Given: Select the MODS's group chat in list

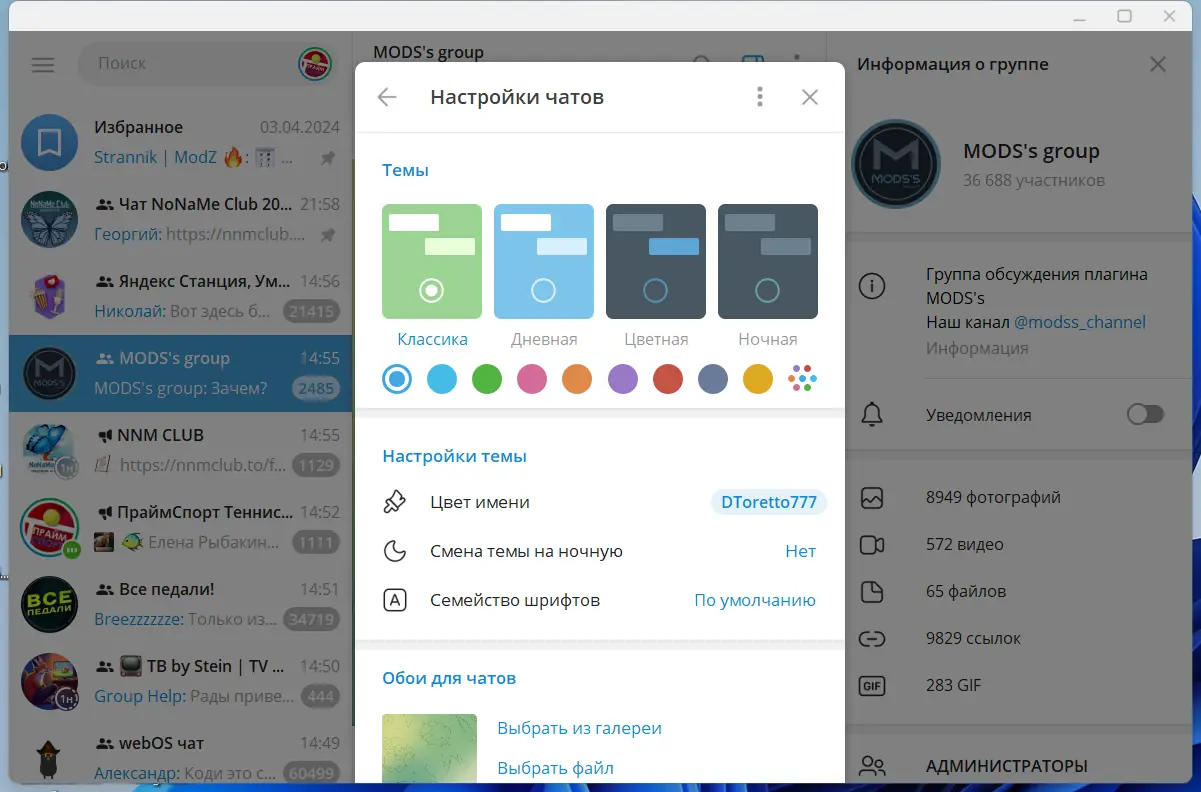Looking at the screenshot, I should (180, 373).
